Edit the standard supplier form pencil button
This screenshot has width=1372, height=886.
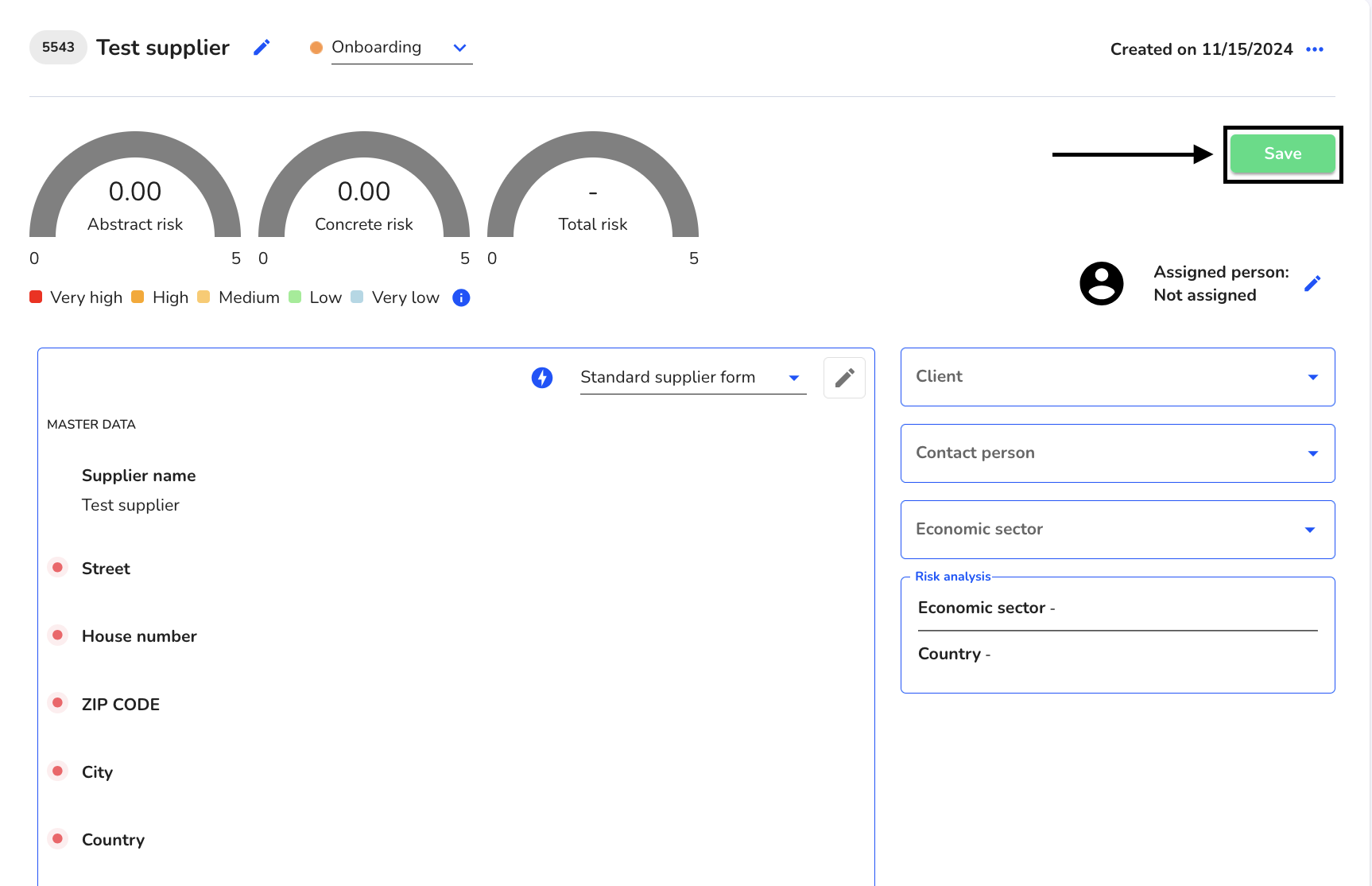pos(844,378)
